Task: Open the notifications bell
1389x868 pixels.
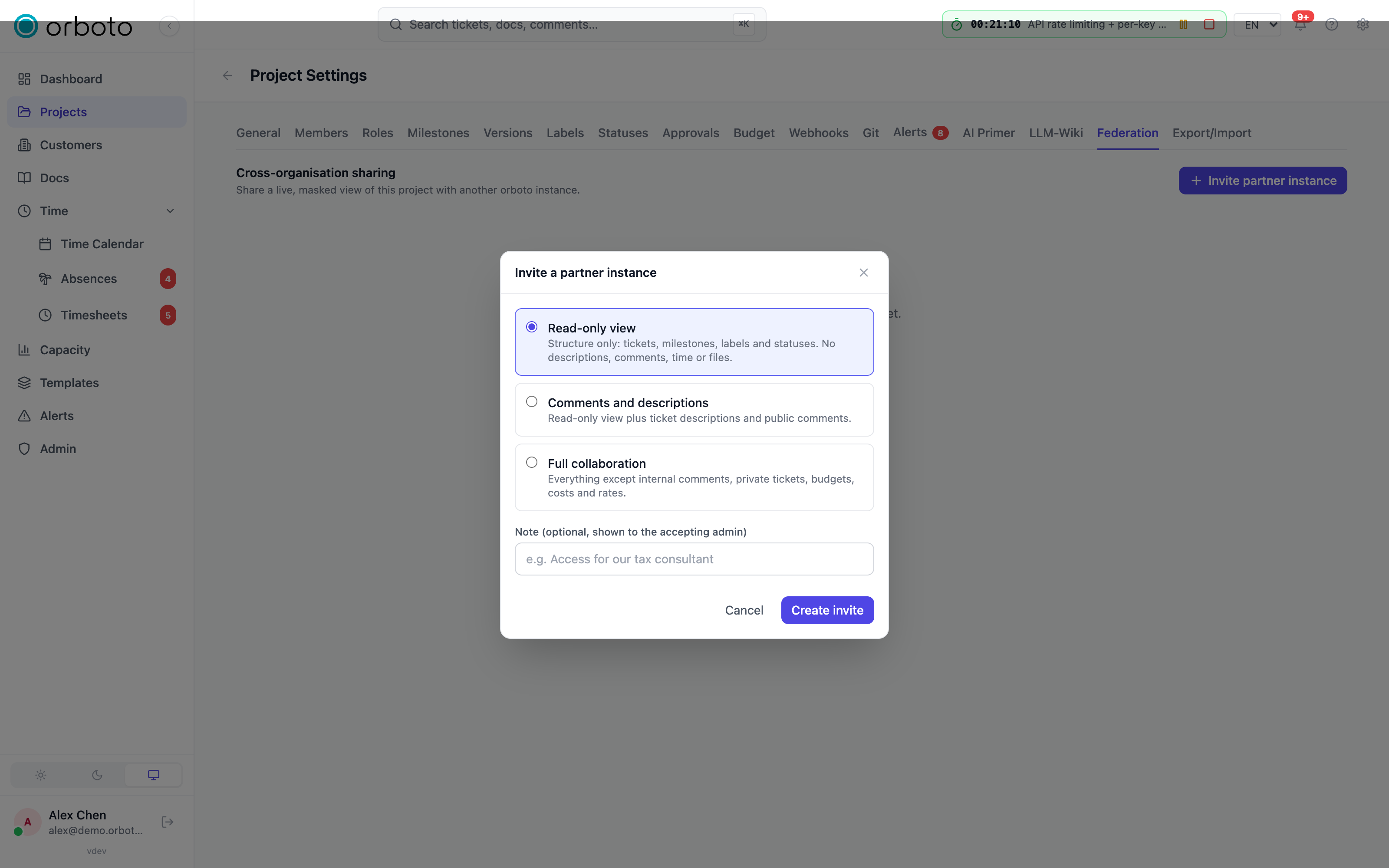Action: click(1300, 25)
